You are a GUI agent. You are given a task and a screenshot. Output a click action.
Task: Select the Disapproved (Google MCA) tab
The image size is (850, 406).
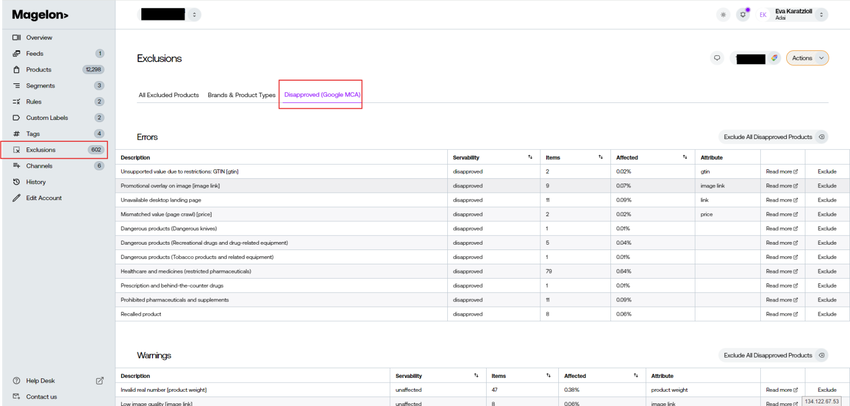(x=322, y=95)
